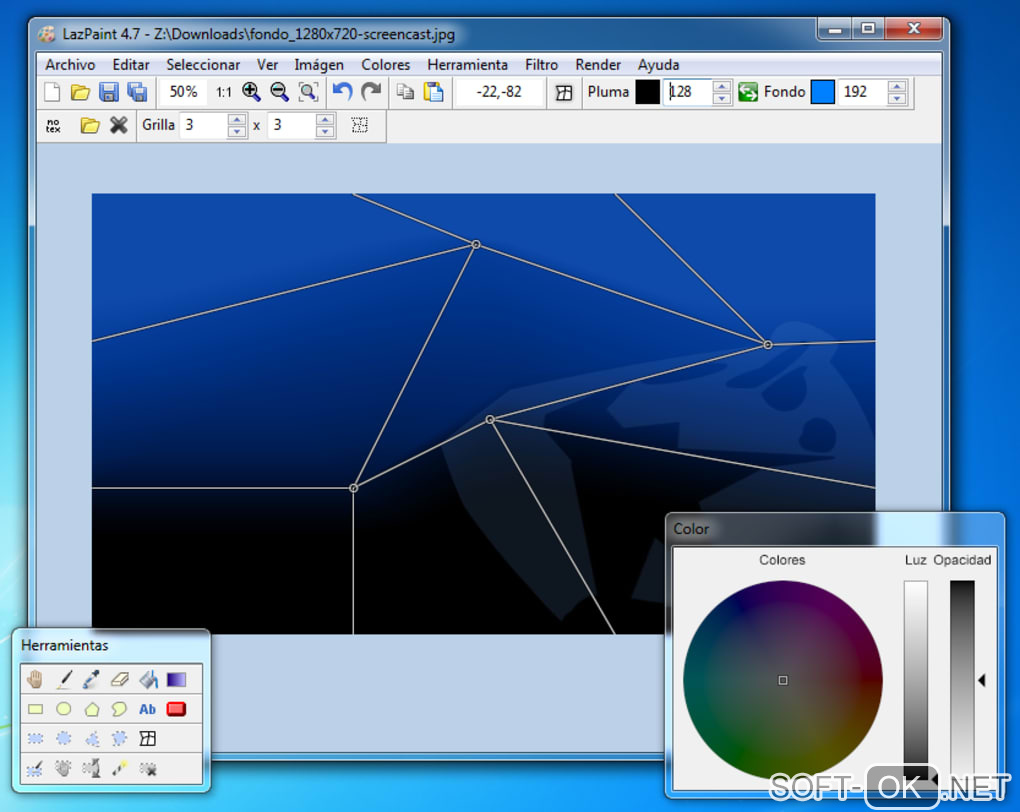Decrease Fondo opacity with down arrow

coord(897,98)
